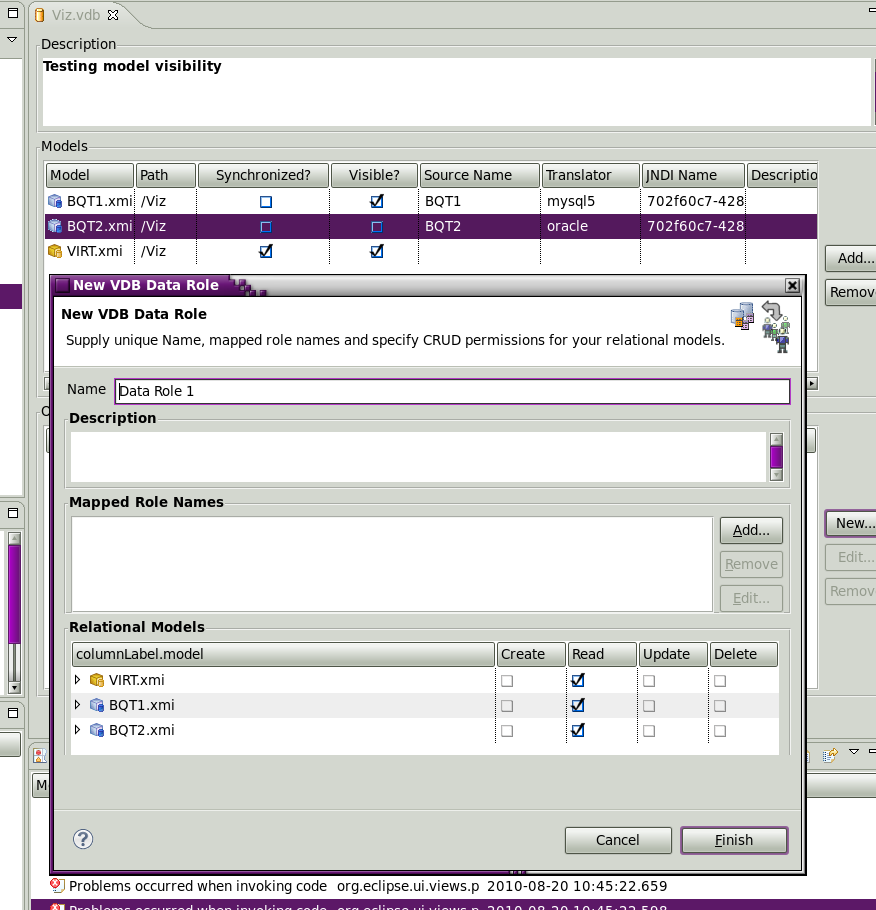The image size is (876, 910).
Task: Click the data role wizard banner icon
Action: click(x=760, y=327)
